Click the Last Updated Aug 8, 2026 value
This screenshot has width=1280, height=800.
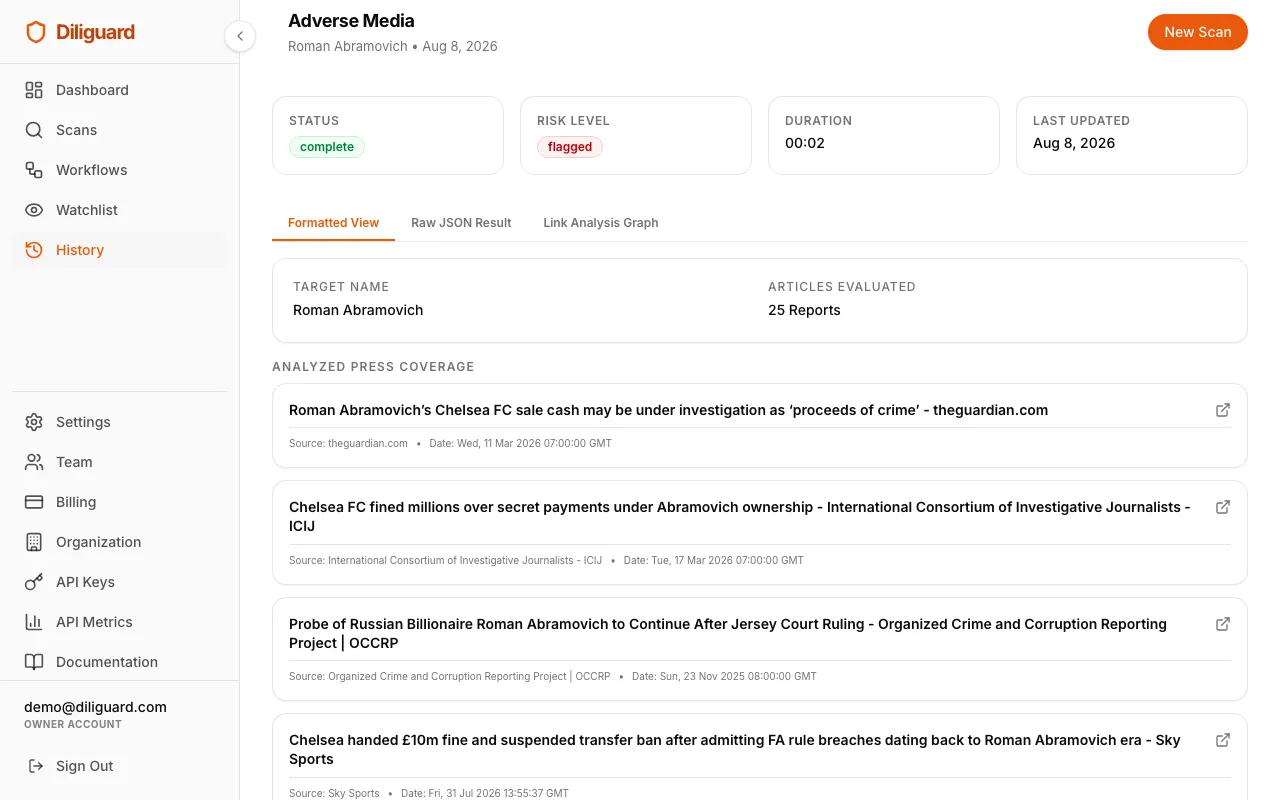pos(1074,143)
